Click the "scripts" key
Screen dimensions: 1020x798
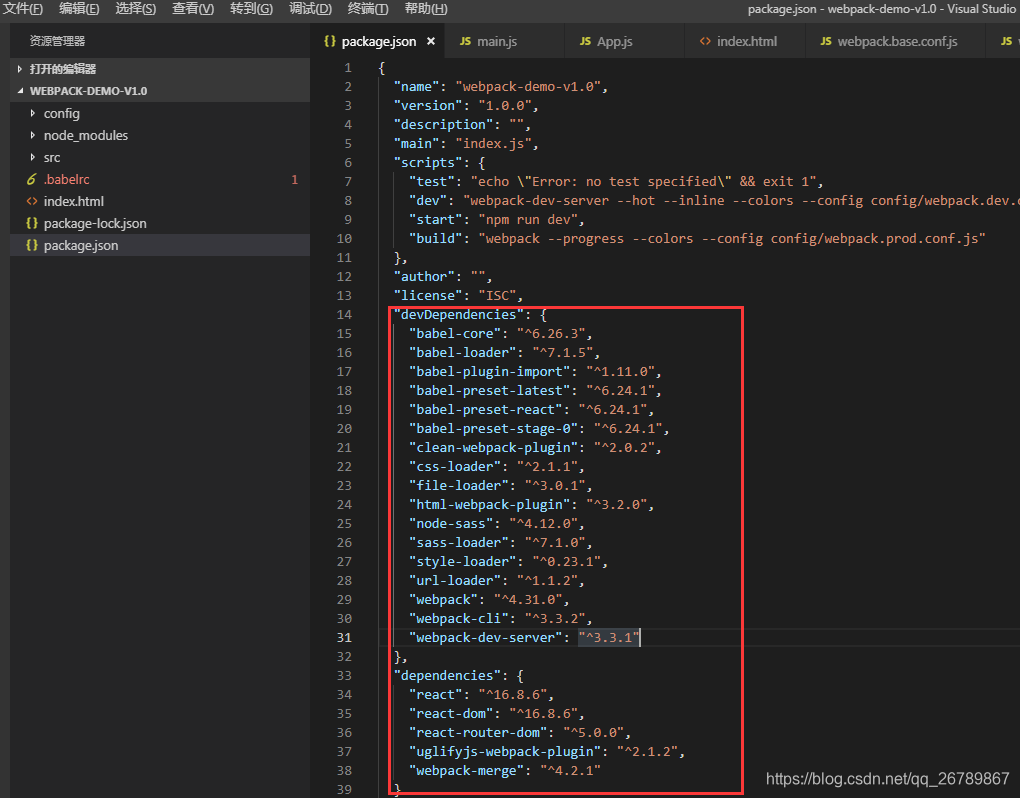(428, 163)
